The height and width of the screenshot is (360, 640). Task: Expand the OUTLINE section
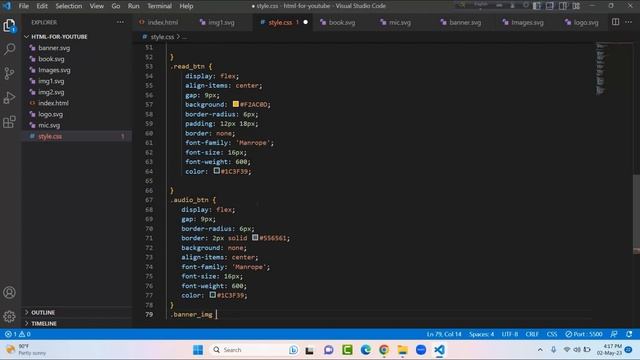pyautogui.click(x=43, y=312)
